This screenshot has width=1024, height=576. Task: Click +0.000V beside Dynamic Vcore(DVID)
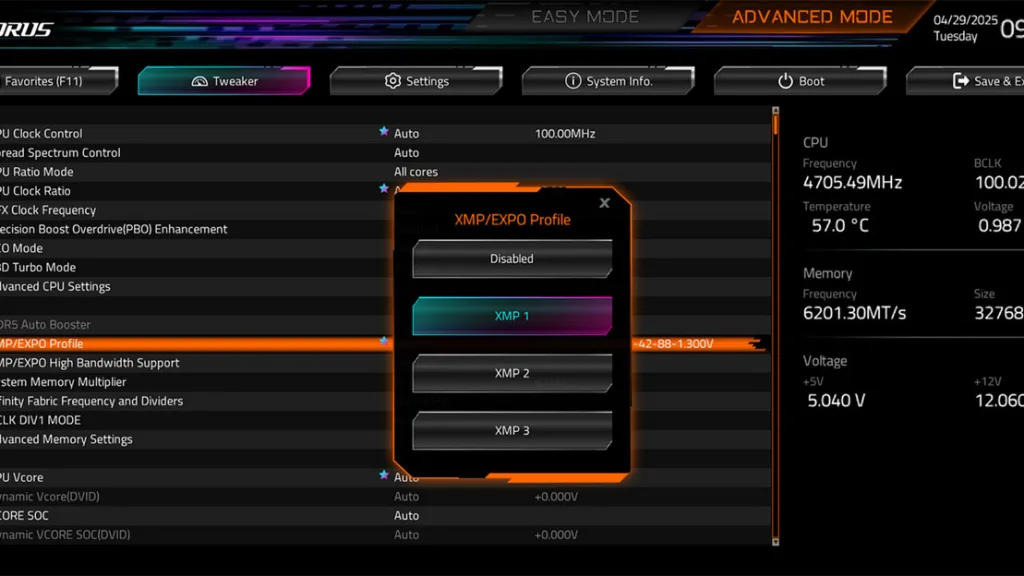(556, 496)
